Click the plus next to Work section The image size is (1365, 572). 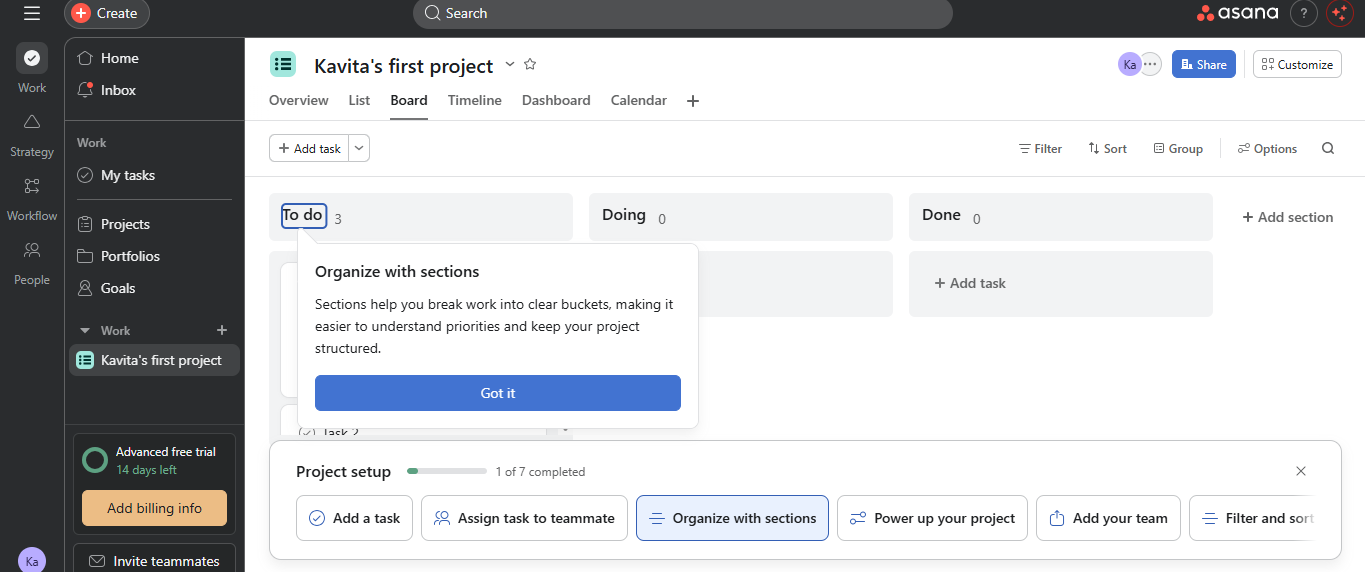click(x=222, y=330)
